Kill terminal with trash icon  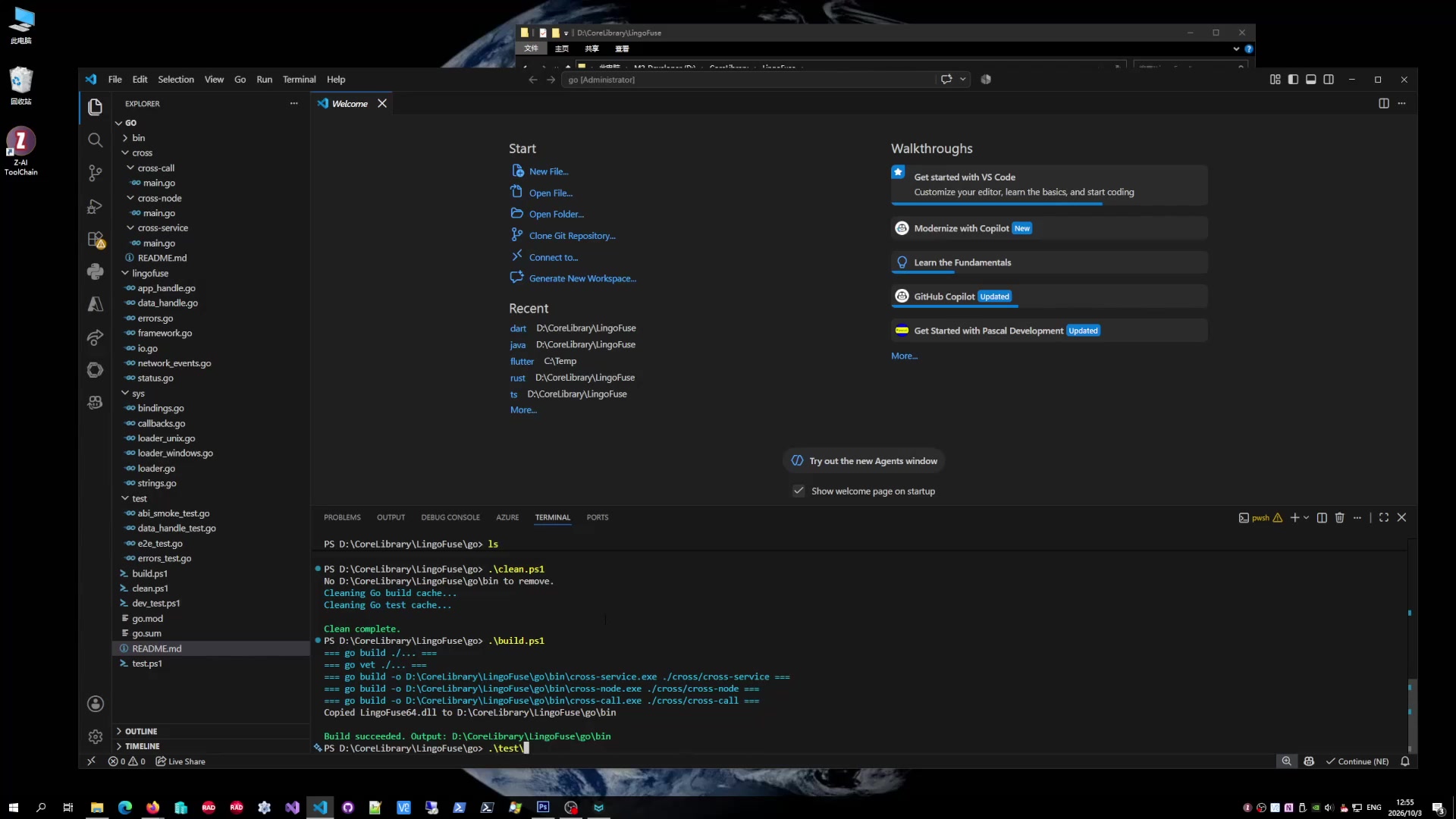[x=1339, y=518]
